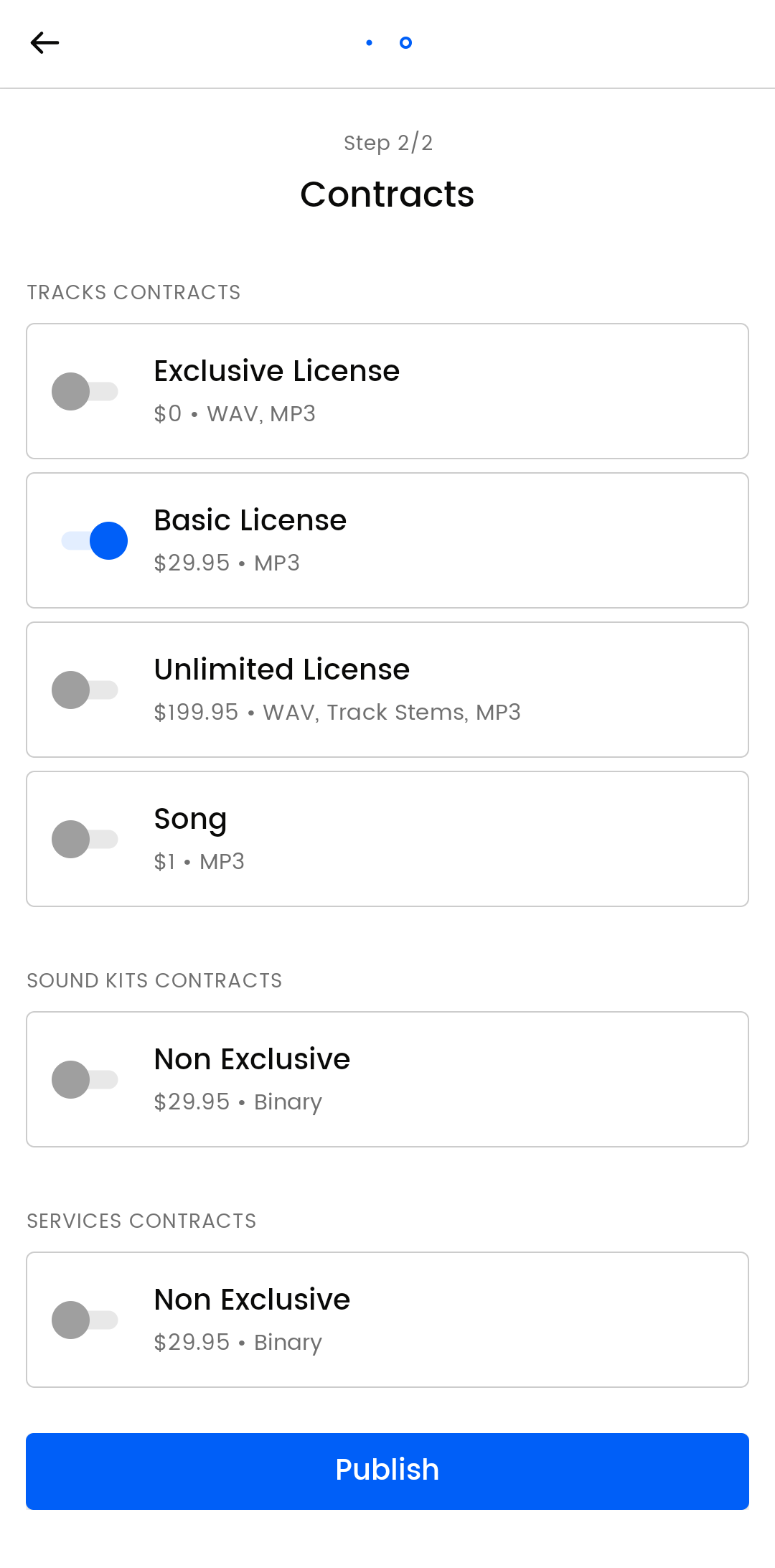Tap the second step indicator circle

405,43
